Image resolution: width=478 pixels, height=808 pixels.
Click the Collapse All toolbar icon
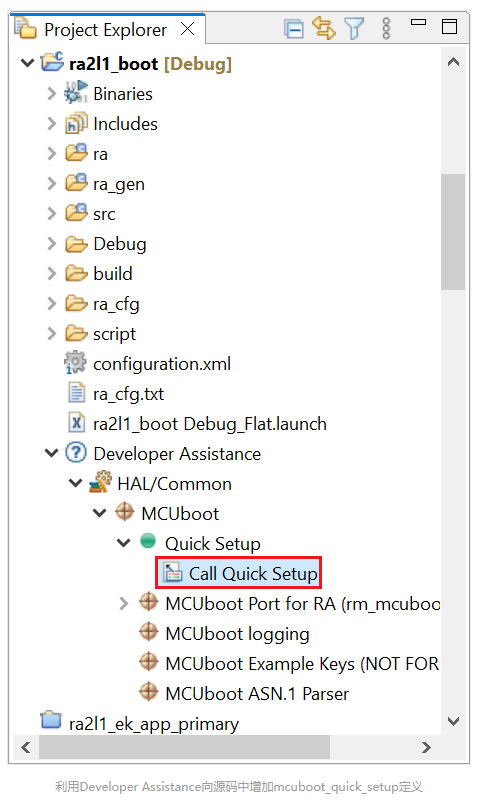click(x=294, y=29)
